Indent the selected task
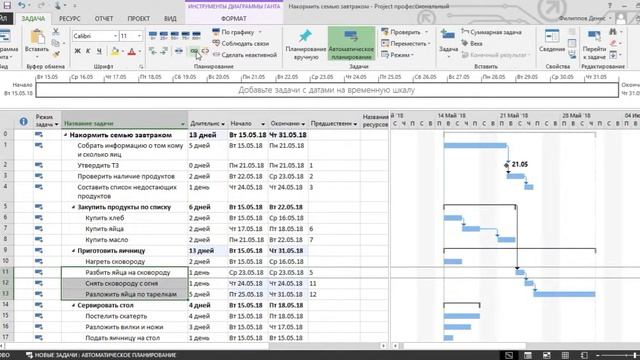This screenshot has height=360, width=640. coord(164,51)
